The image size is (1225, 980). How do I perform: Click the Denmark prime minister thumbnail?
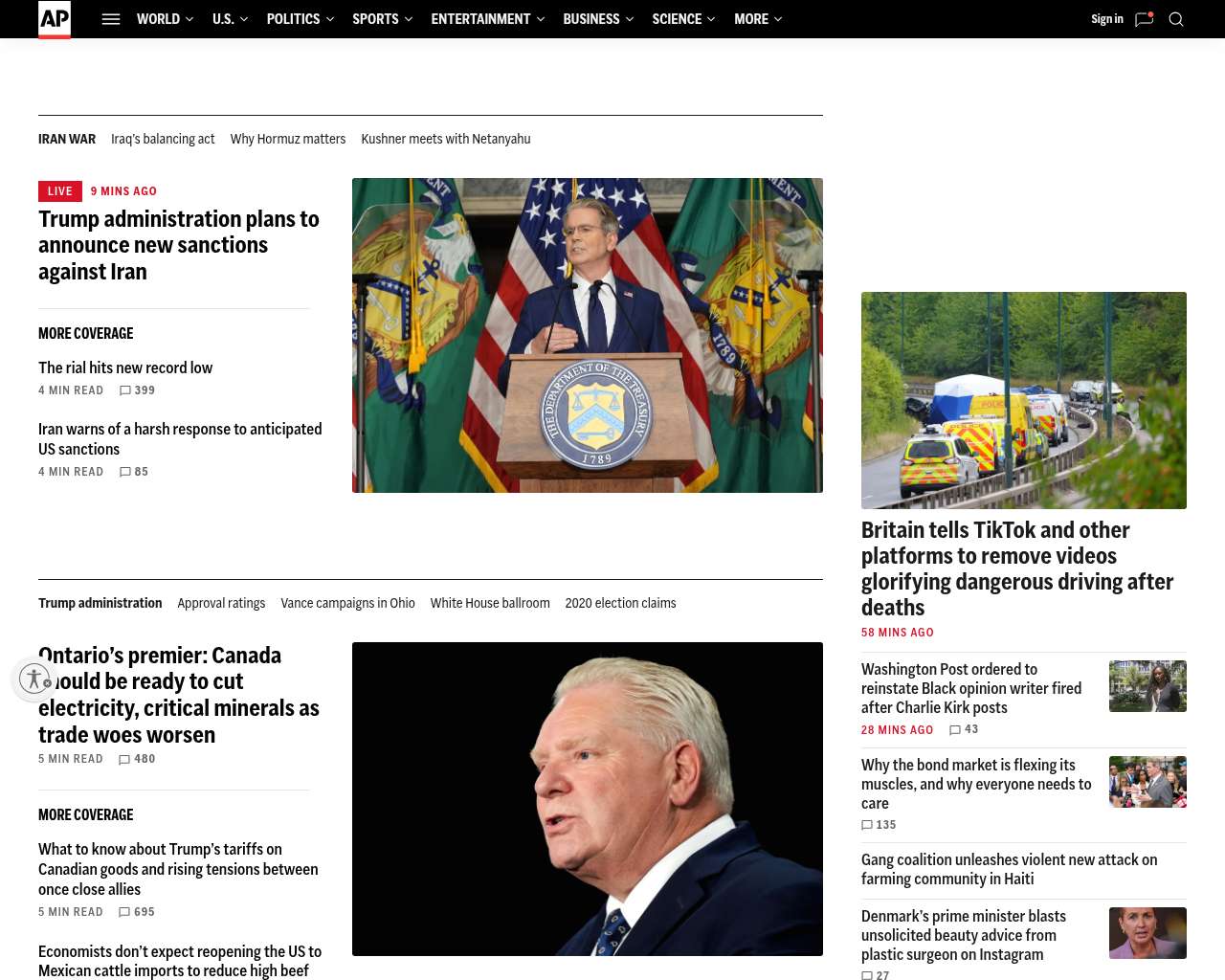(1147, 933)
